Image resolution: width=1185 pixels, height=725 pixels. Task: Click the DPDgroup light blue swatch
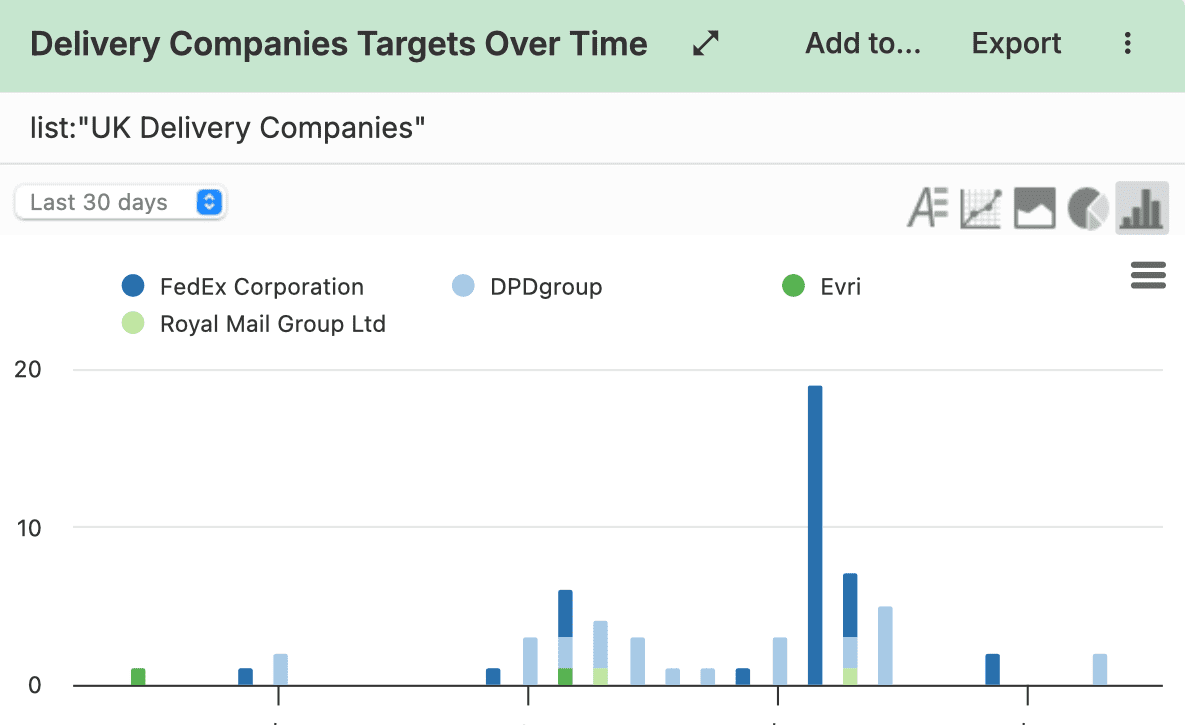click(x=463, y=286)
